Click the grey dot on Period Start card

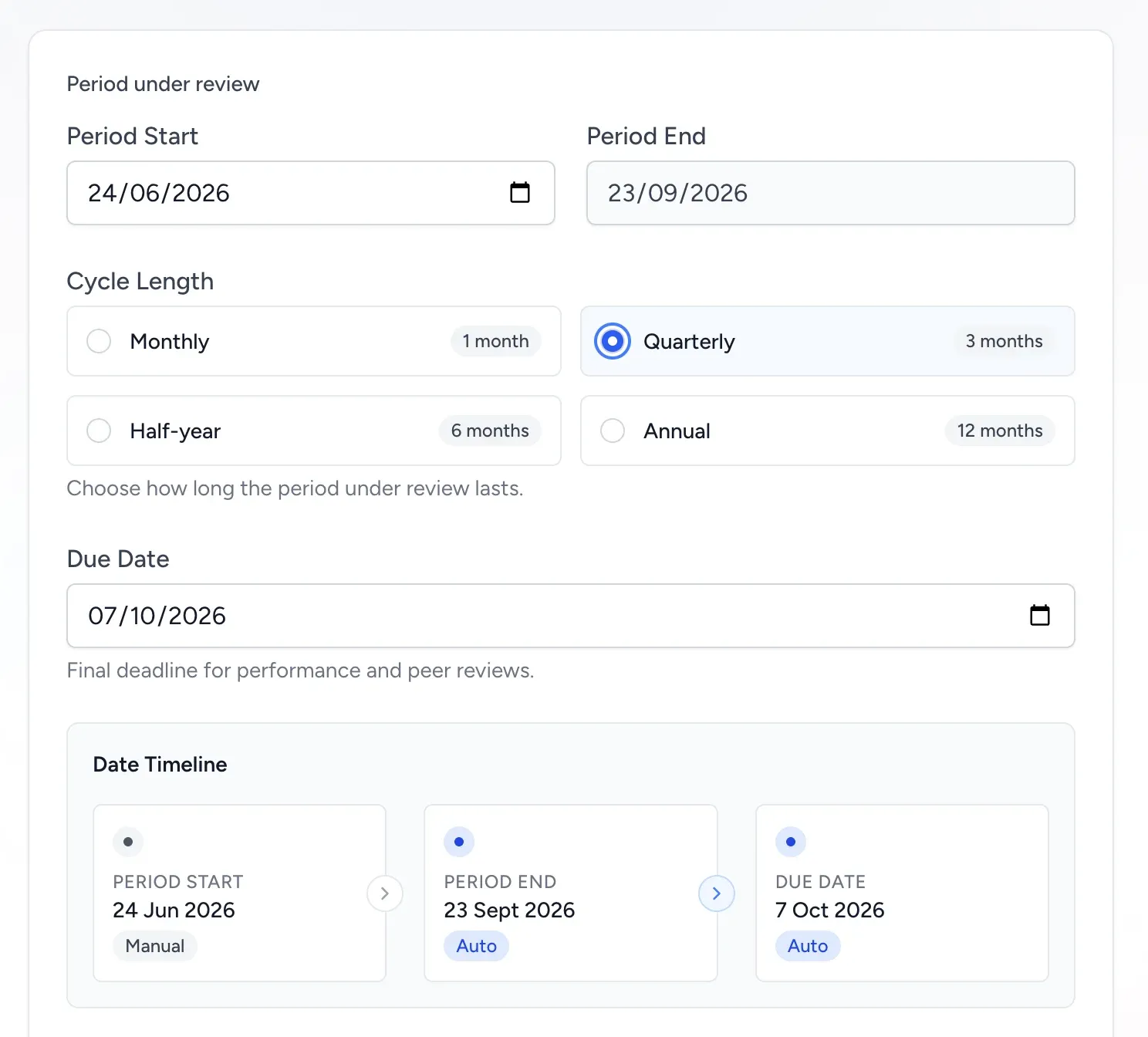[x=128, y=842]
